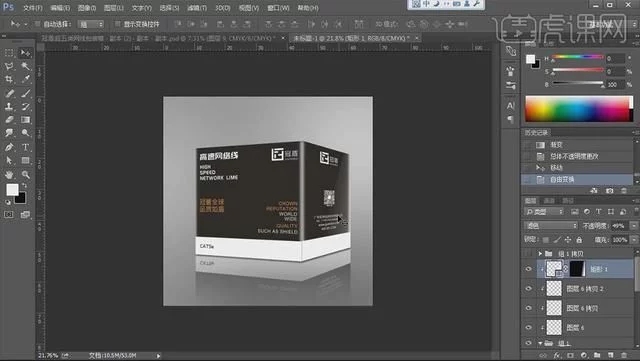640x361 pixels.
Task: Click the foreground color swatch in toolbox
Action: [x=12, y=189]
